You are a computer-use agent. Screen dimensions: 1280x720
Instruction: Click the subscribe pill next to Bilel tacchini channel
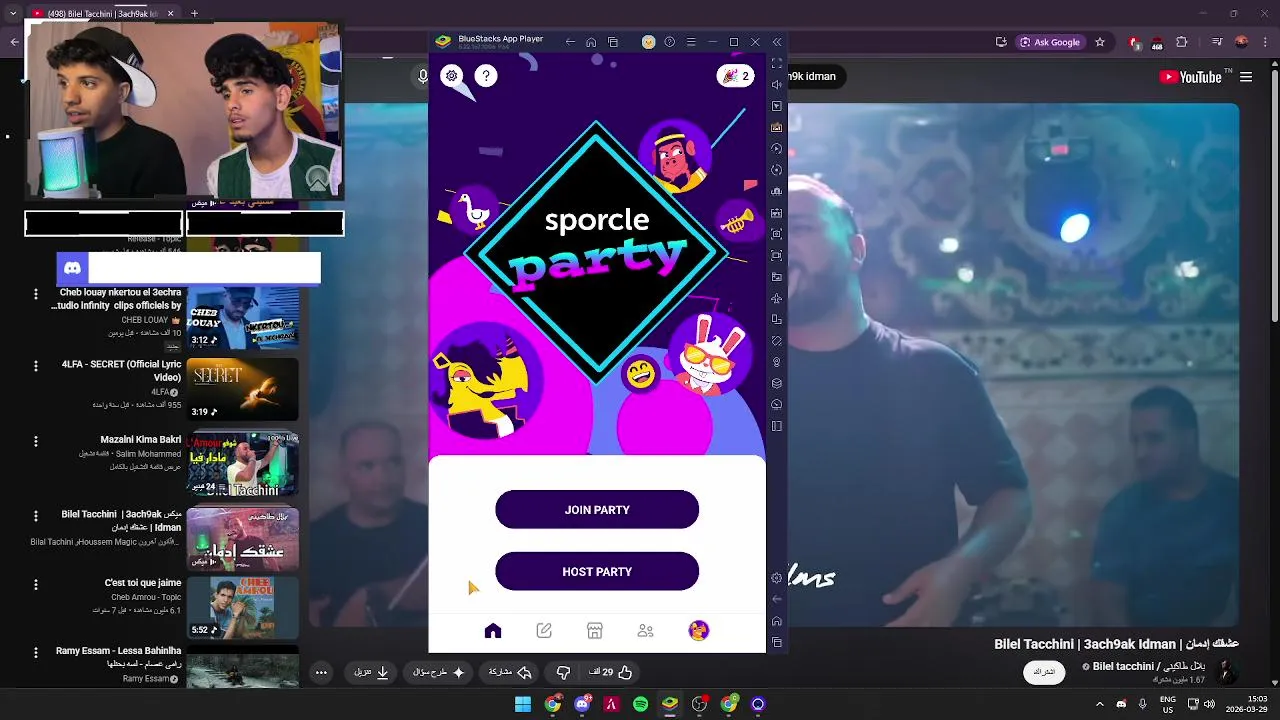coord(1044,672)
